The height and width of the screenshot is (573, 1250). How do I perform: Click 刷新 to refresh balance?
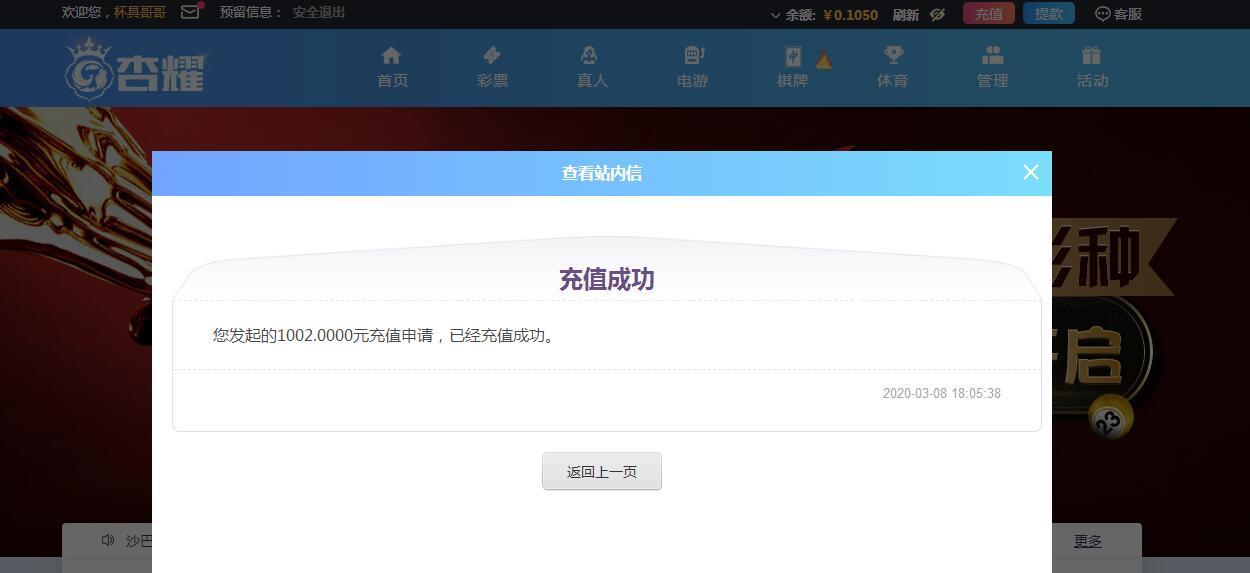point(905,14)
